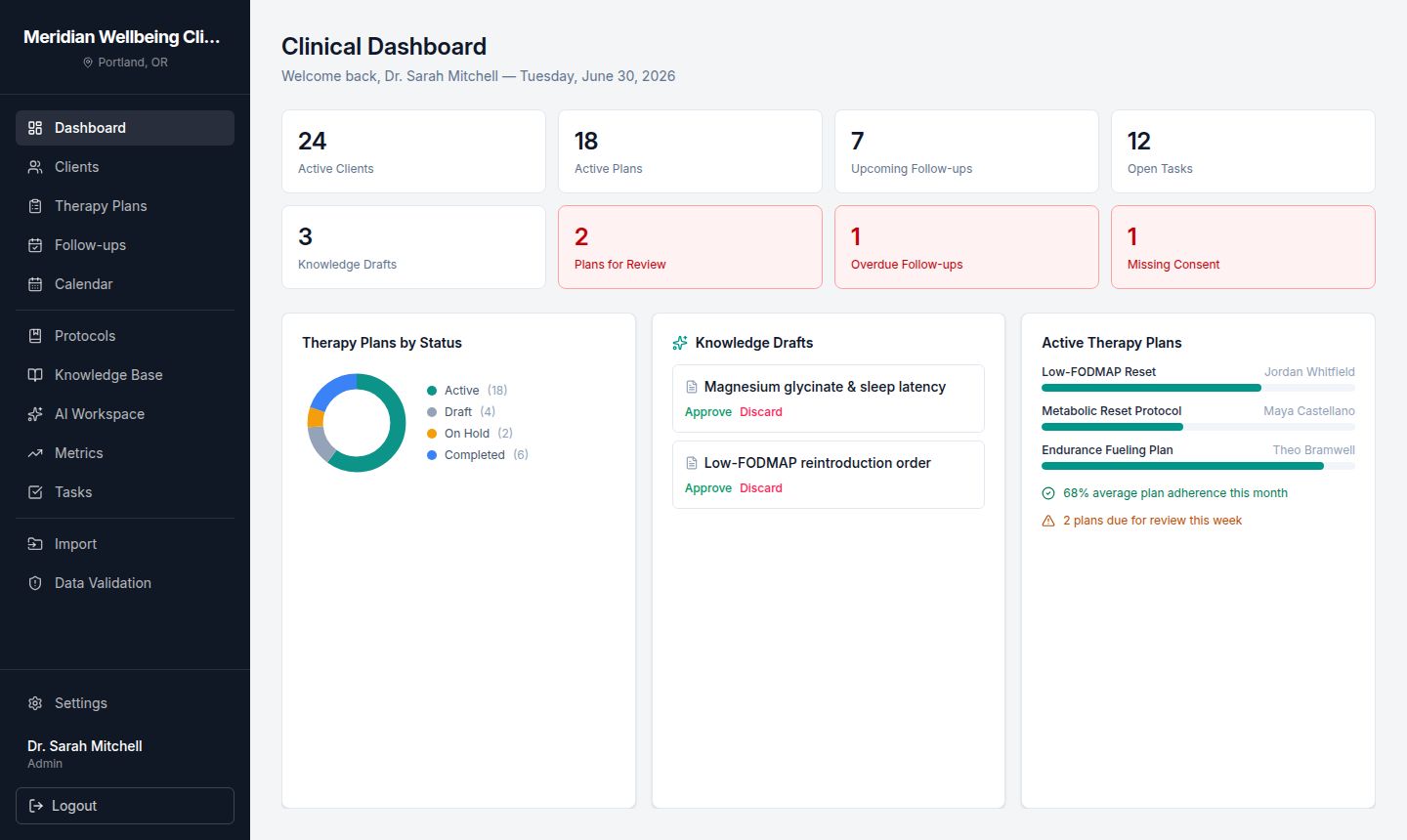Click the Settings gear icon

coord(35,703)
